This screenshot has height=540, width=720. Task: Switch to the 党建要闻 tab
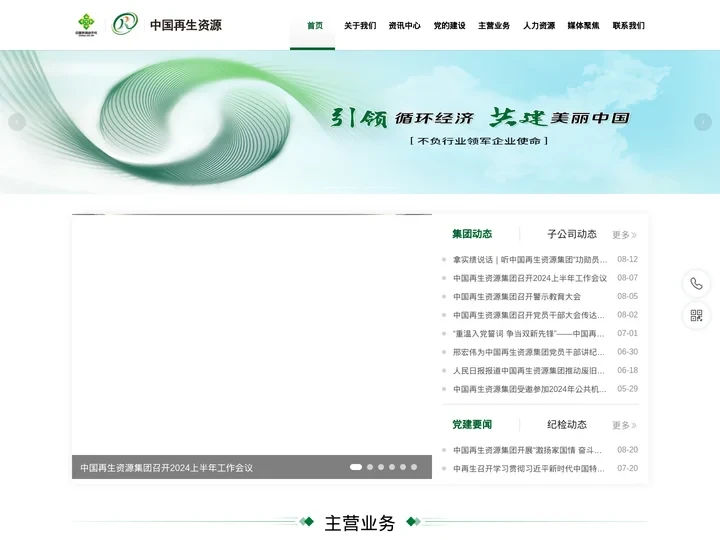click(x=472, y=424)
